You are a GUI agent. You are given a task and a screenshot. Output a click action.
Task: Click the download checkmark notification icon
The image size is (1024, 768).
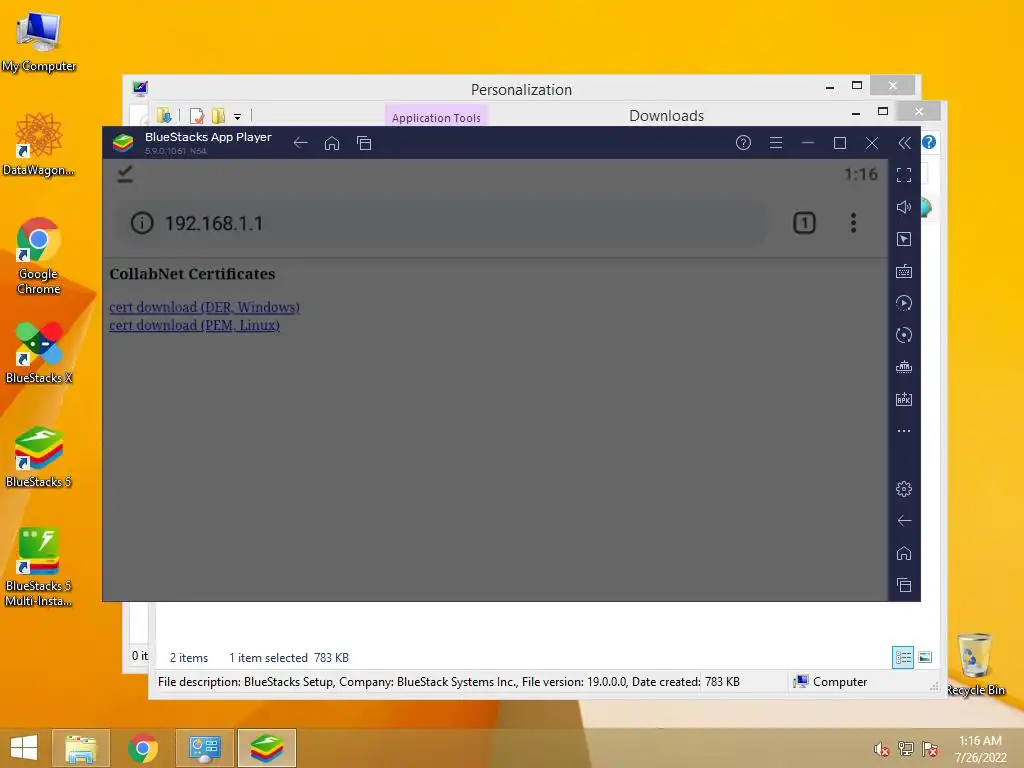pyautogui.click(x=125, y=174)
